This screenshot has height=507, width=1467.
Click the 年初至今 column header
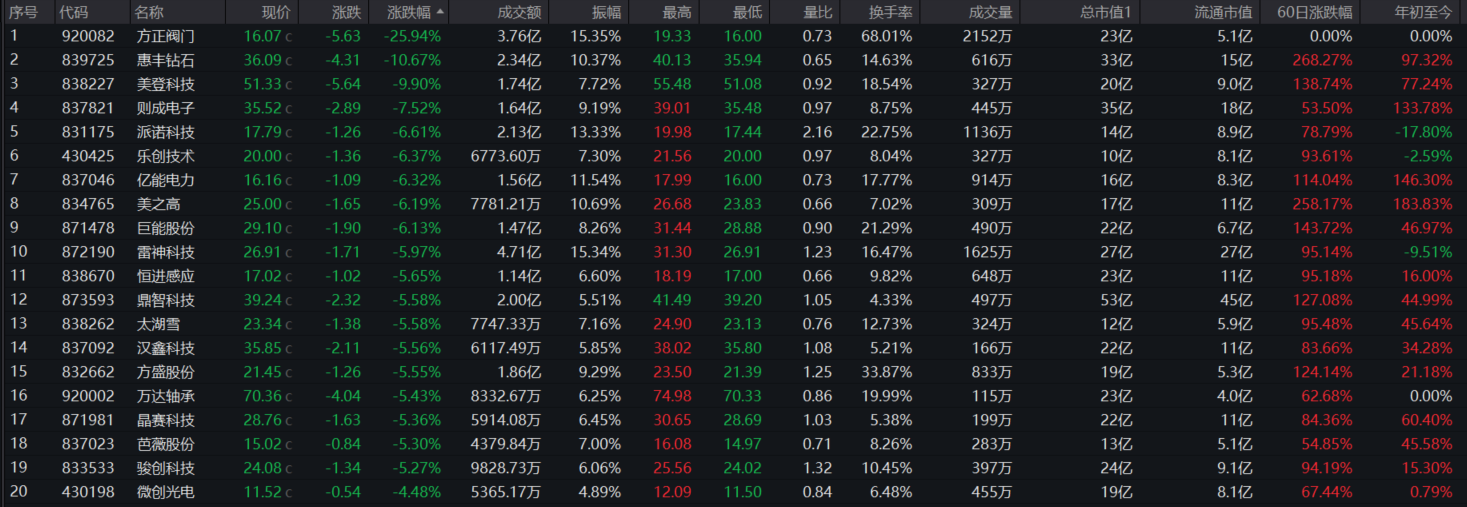click(x=1423, y=12)
